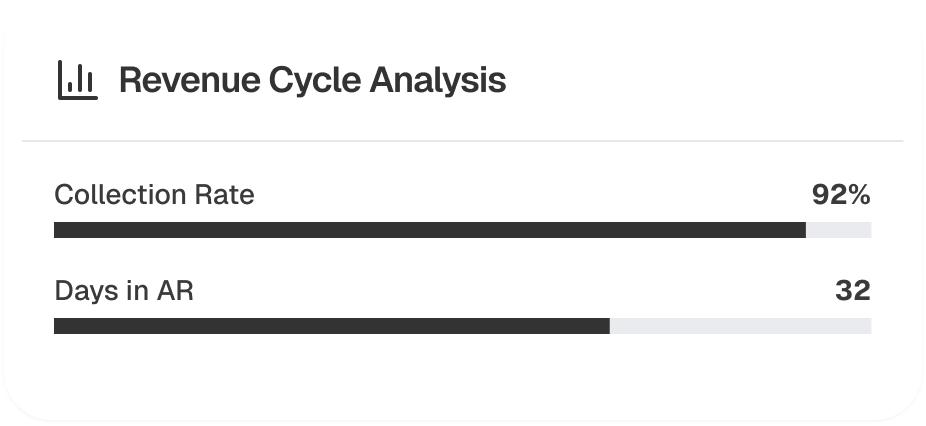The image size is (926, 426).
Task: Click the 92% collection rate value
Action: 841,195
